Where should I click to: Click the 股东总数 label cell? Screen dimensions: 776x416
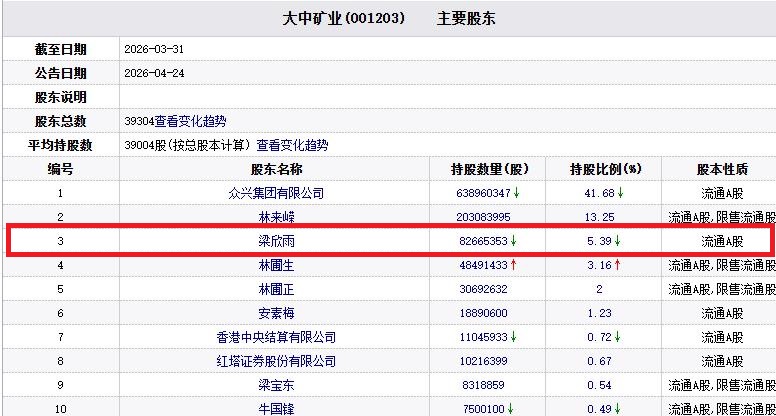click(61, 121)
